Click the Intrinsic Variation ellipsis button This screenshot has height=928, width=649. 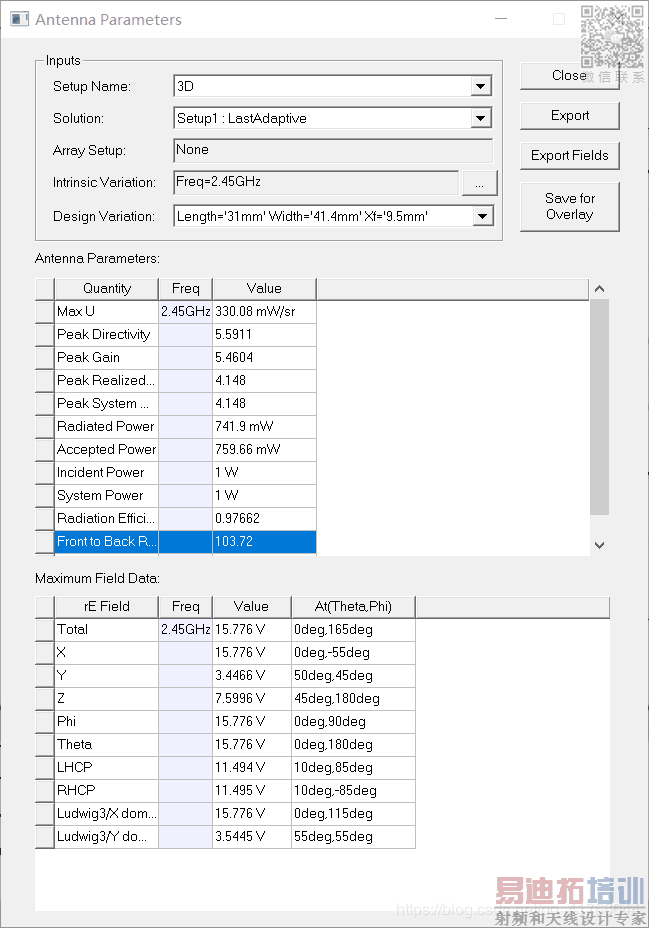(x=479, y=183)
